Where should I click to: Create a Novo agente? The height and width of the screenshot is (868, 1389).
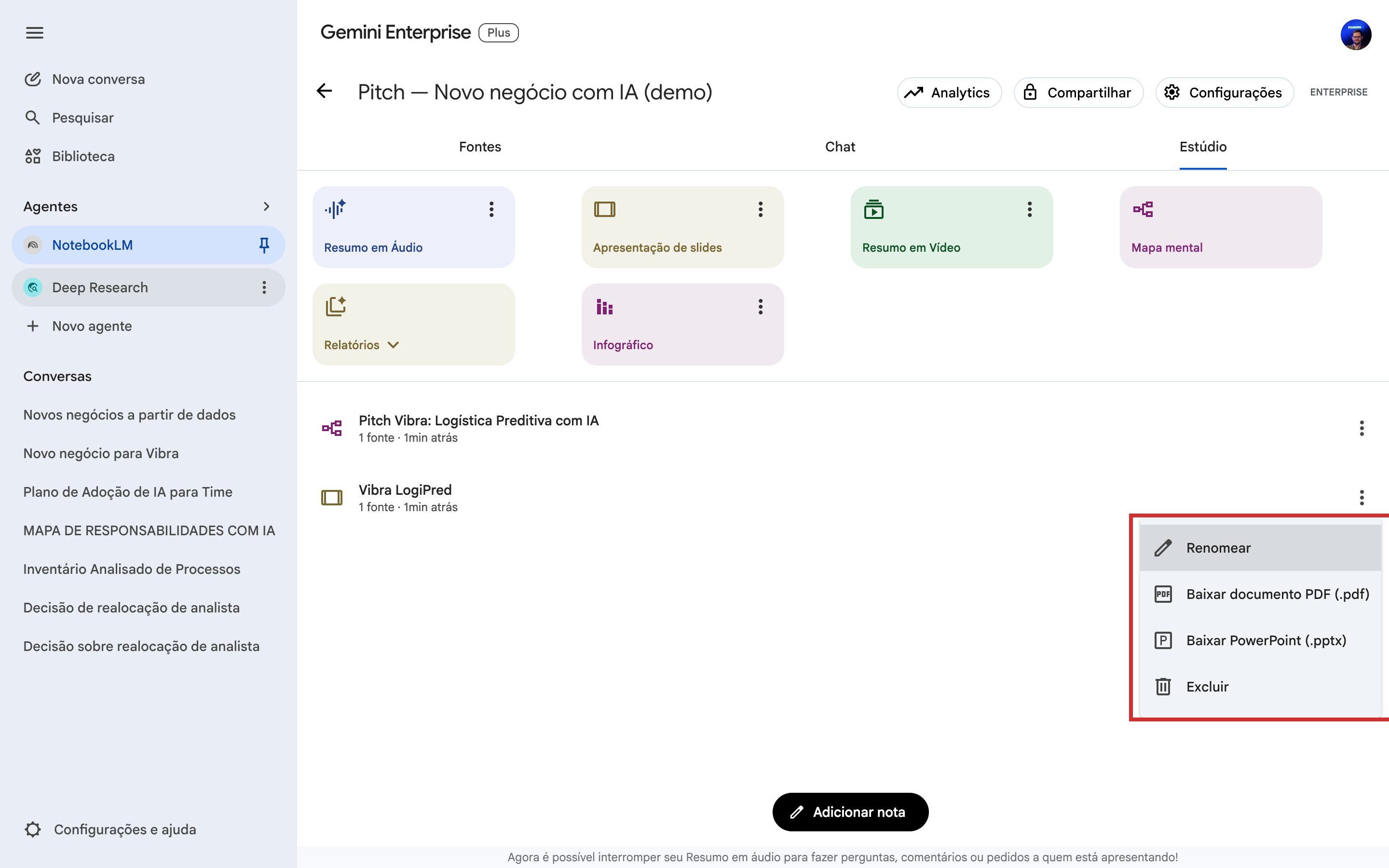point(79,326)
